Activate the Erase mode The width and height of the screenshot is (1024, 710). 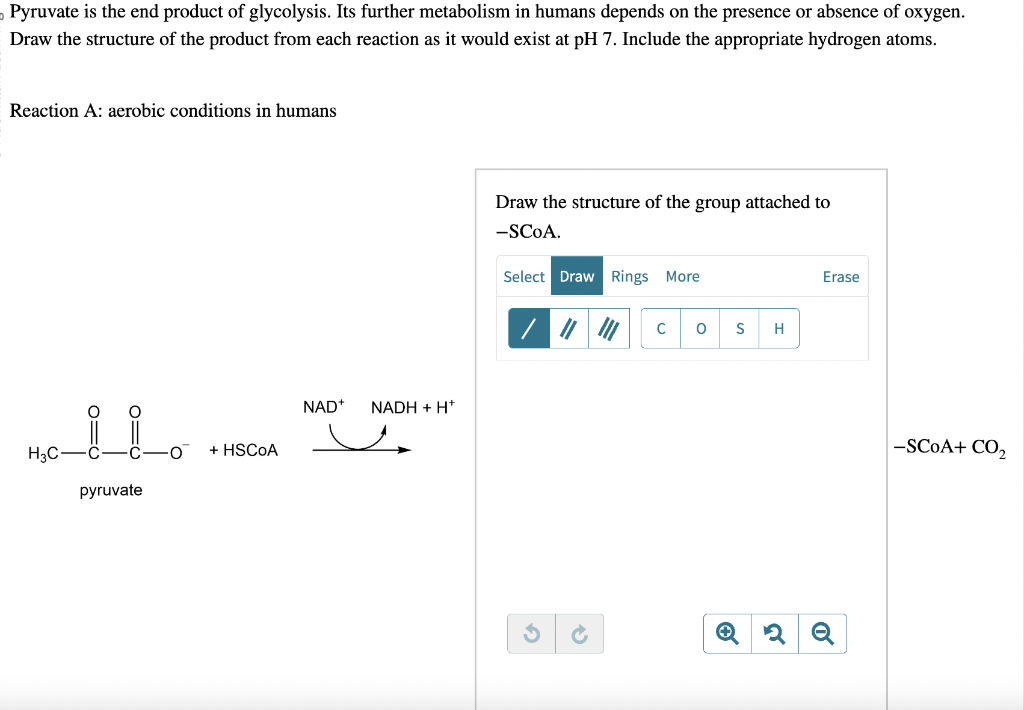point(840,276)
